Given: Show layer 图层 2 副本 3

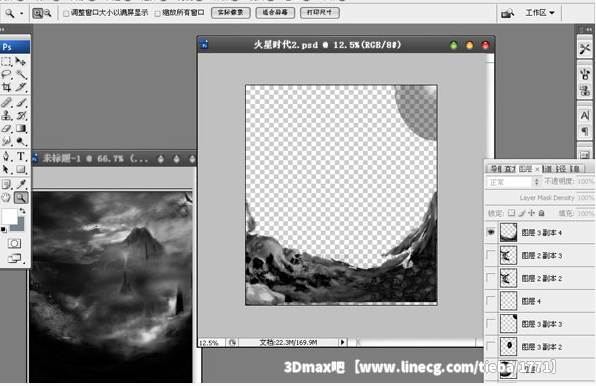Looking at the screenshot, I should click(491, 255).
